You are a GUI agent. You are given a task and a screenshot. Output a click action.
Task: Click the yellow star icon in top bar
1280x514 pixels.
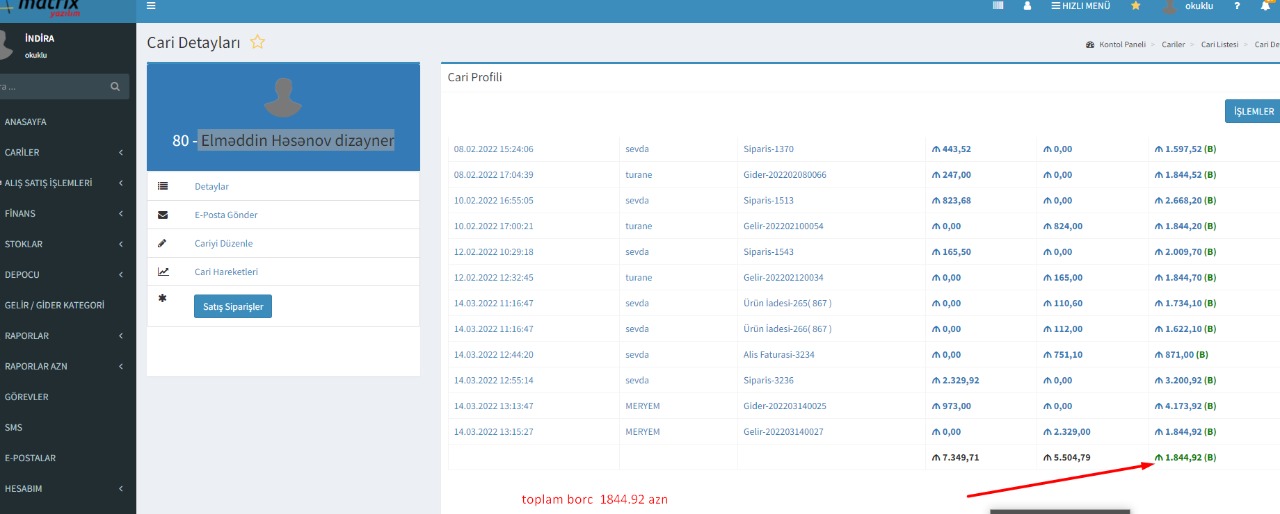[x=1135, y=6]
